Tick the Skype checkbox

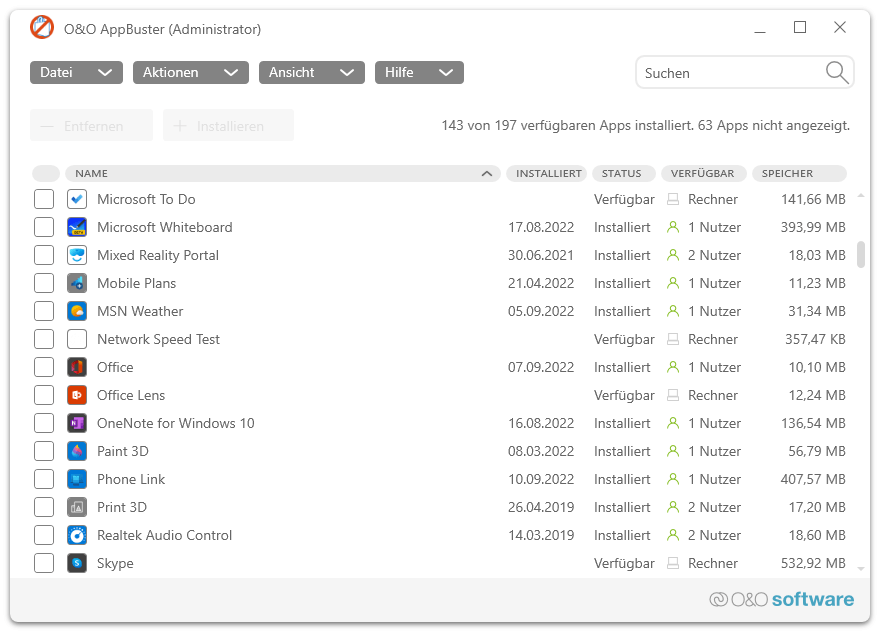coord(44,563)
